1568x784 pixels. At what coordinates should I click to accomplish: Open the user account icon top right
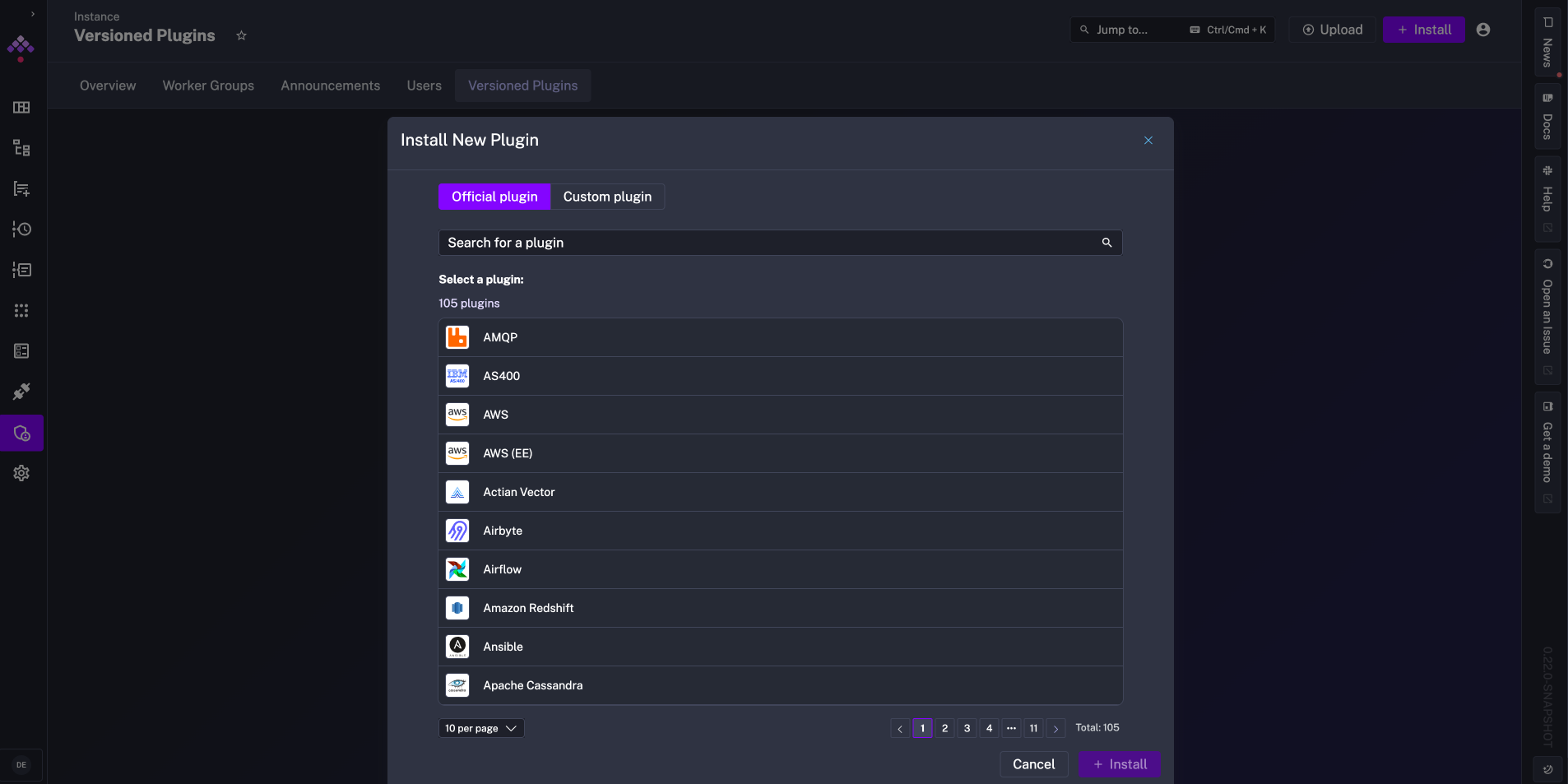(1483, 29)
